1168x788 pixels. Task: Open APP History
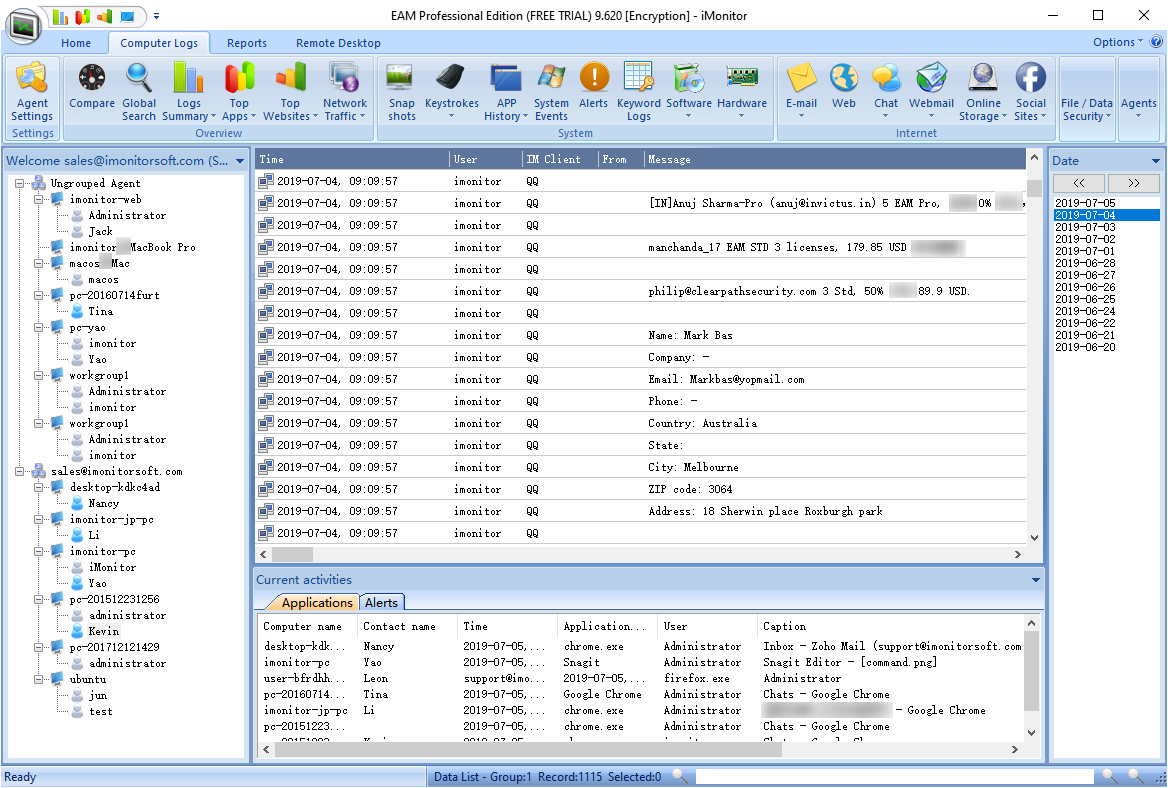[506, 92]
